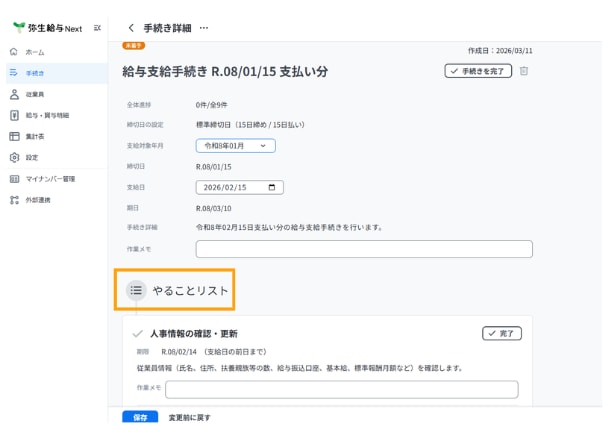The height and width of the screenshot is (440, 609).
Task: Open the calendar picker icon in 支給日
Action: [272, 187]
